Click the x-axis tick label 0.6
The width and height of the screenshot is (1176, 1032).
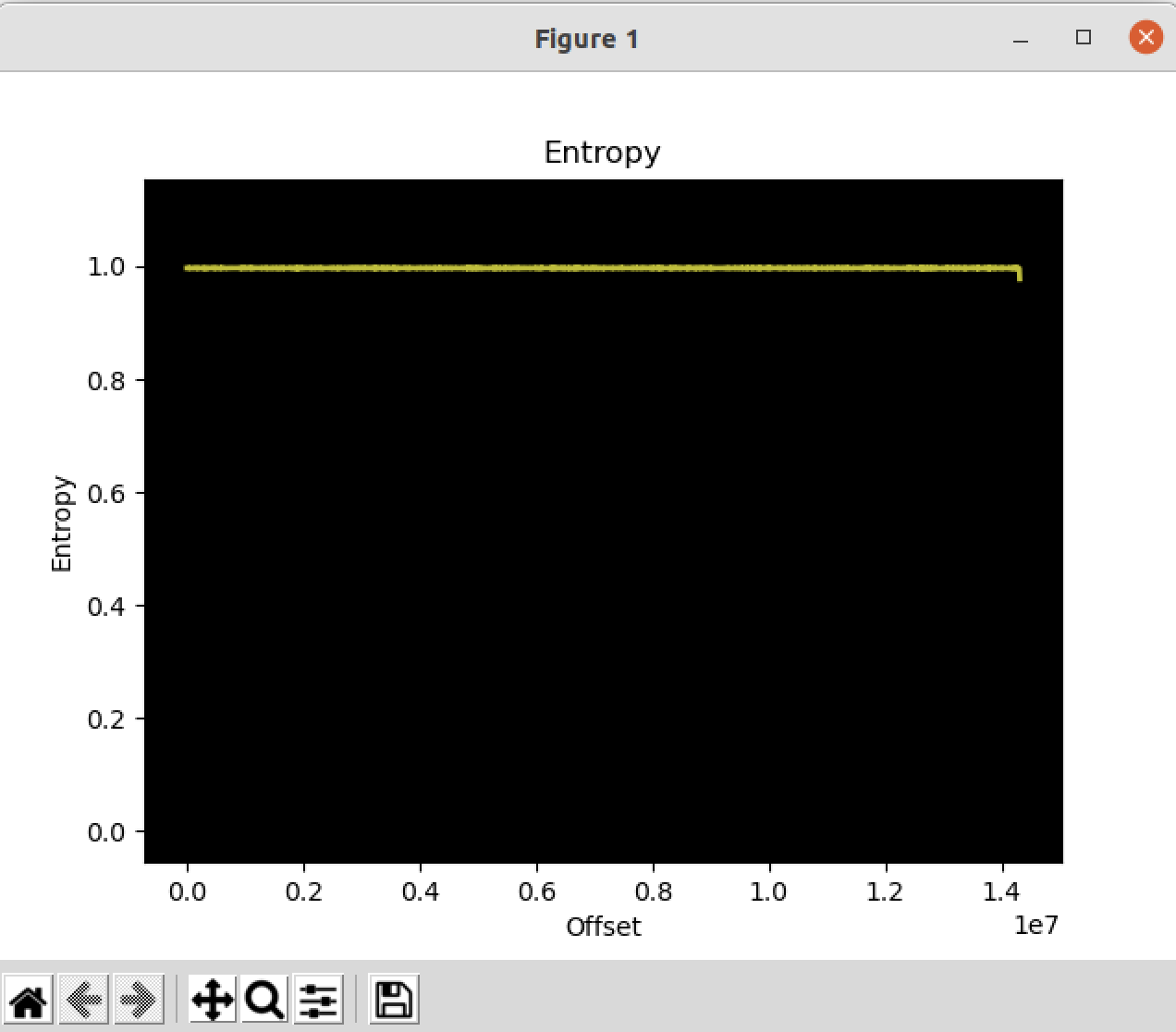536,891
